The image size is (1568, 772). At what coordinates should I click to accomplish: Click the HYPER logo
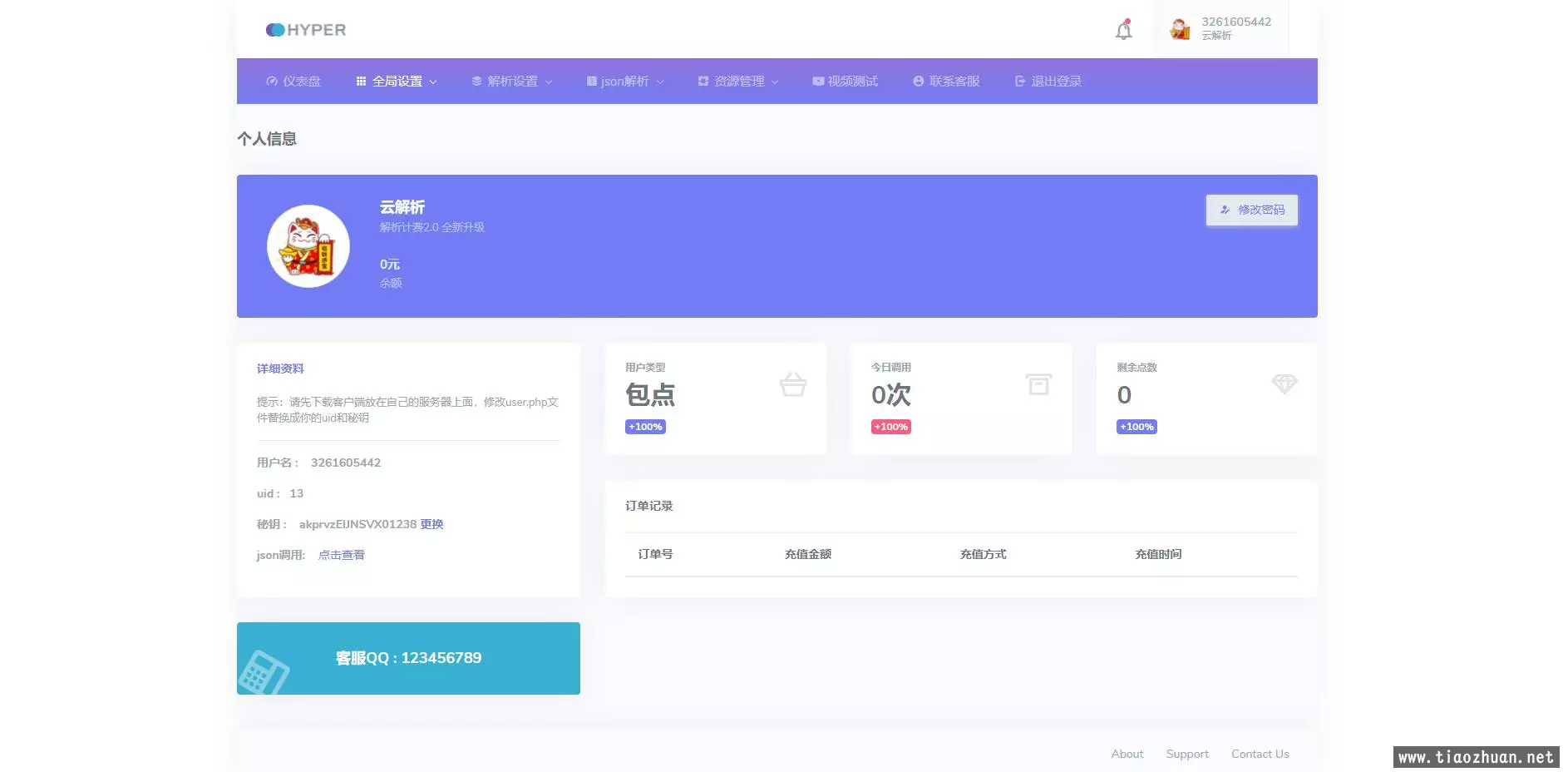pyautogui.click(x=305, y=30)
